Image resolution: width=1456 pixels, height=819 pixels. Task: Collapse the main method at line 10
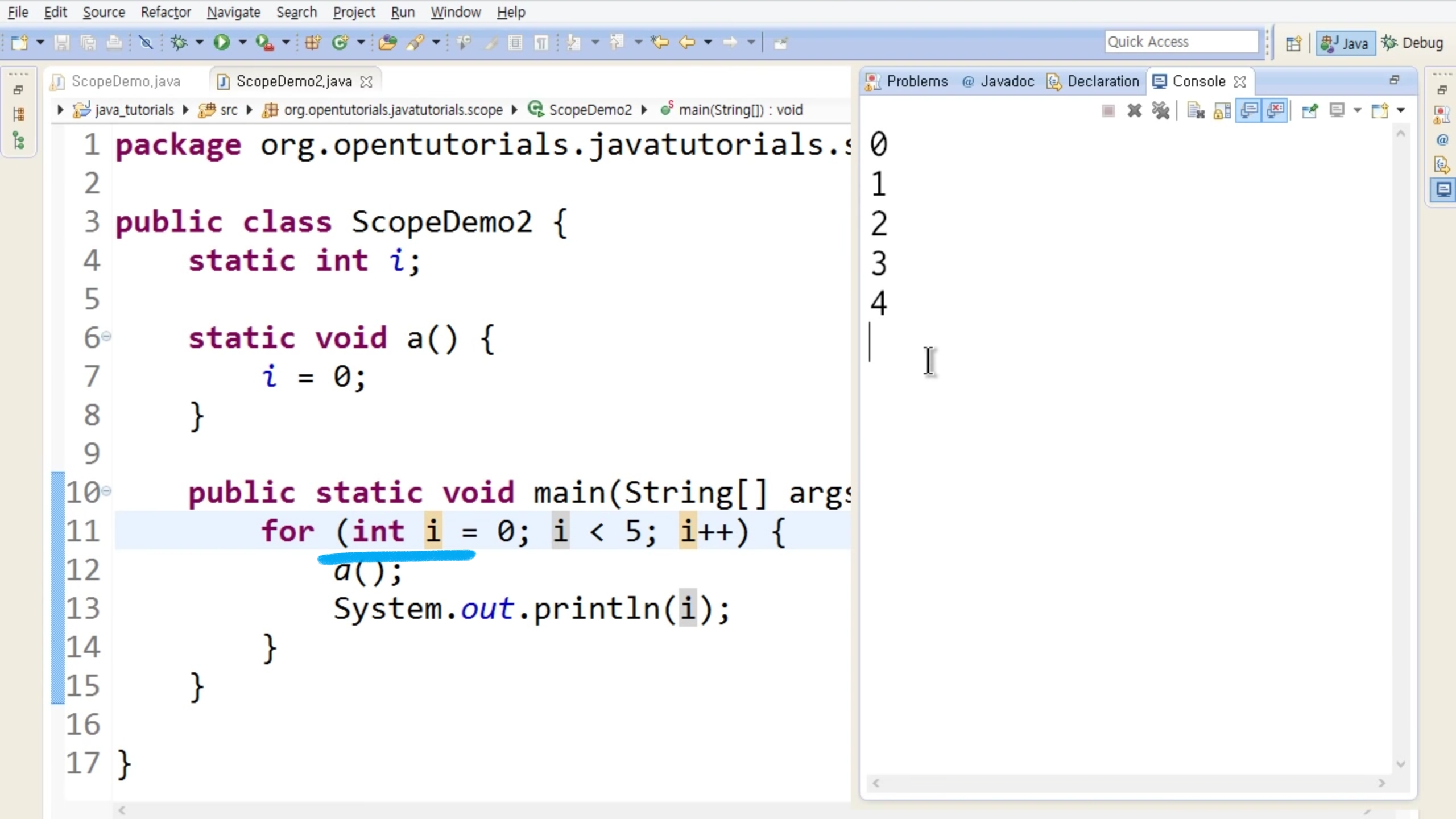coord(106,490)
